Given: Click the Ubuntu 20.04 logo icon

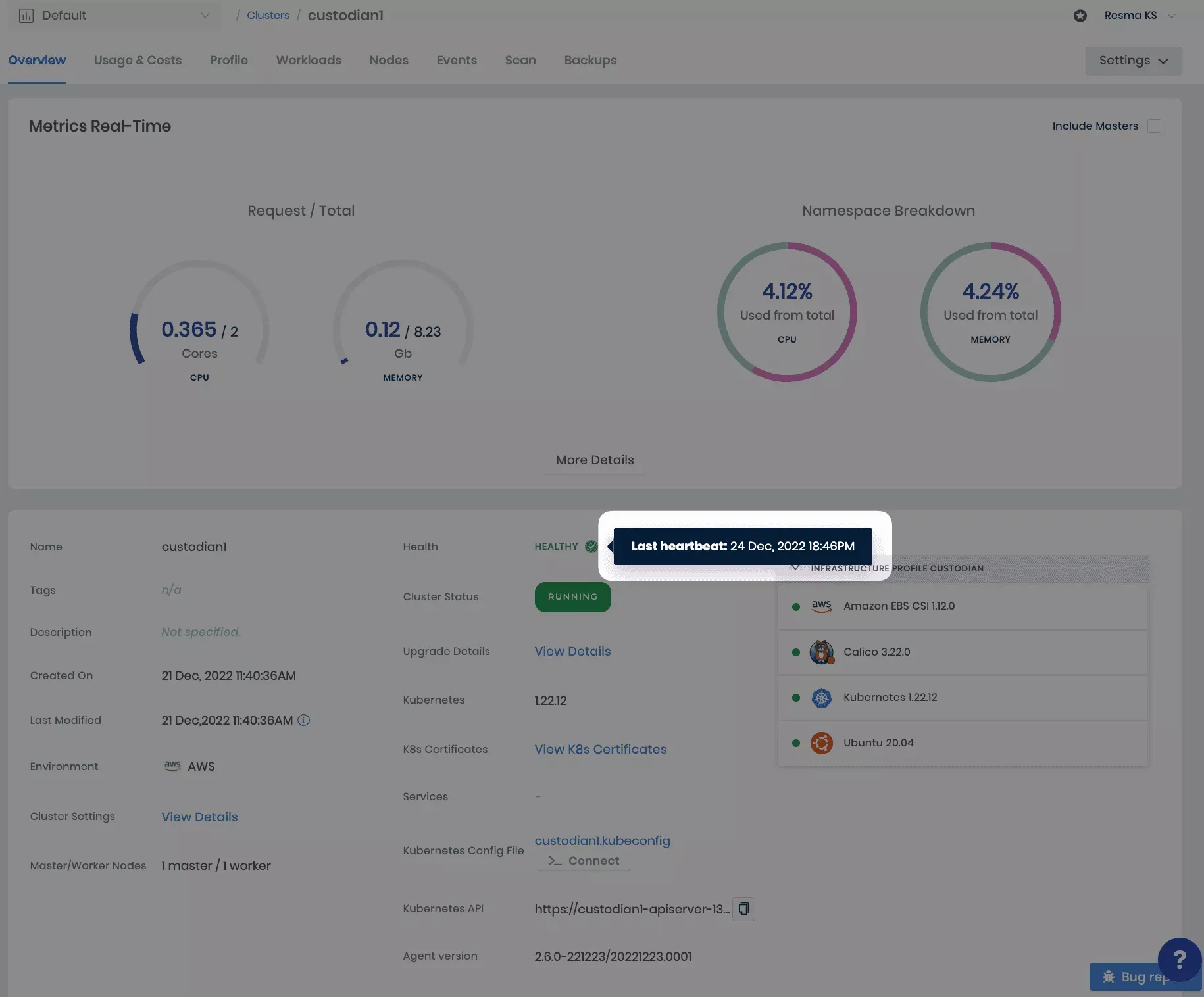Looking at the screenshot, I should tap(821, 743).
